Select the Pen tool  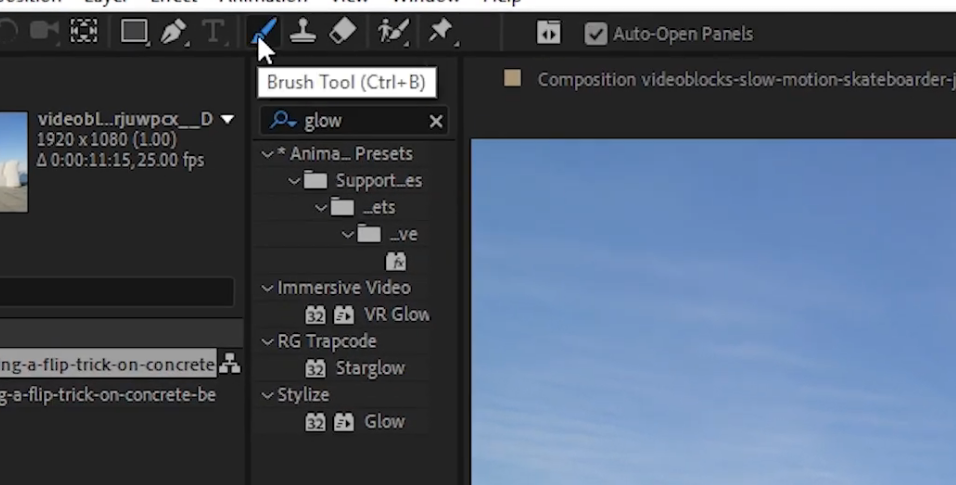coord(173,31)
